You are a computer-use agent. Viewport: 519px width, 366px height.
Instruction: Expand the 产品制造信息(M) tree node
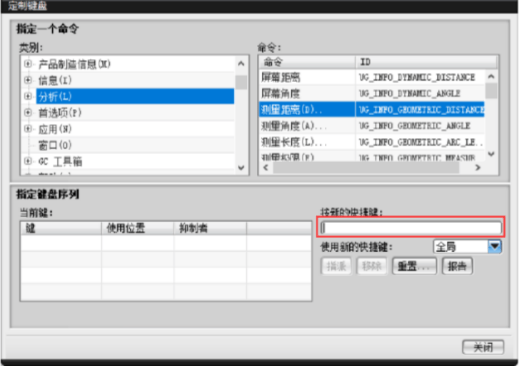click(x=28, y=64)
